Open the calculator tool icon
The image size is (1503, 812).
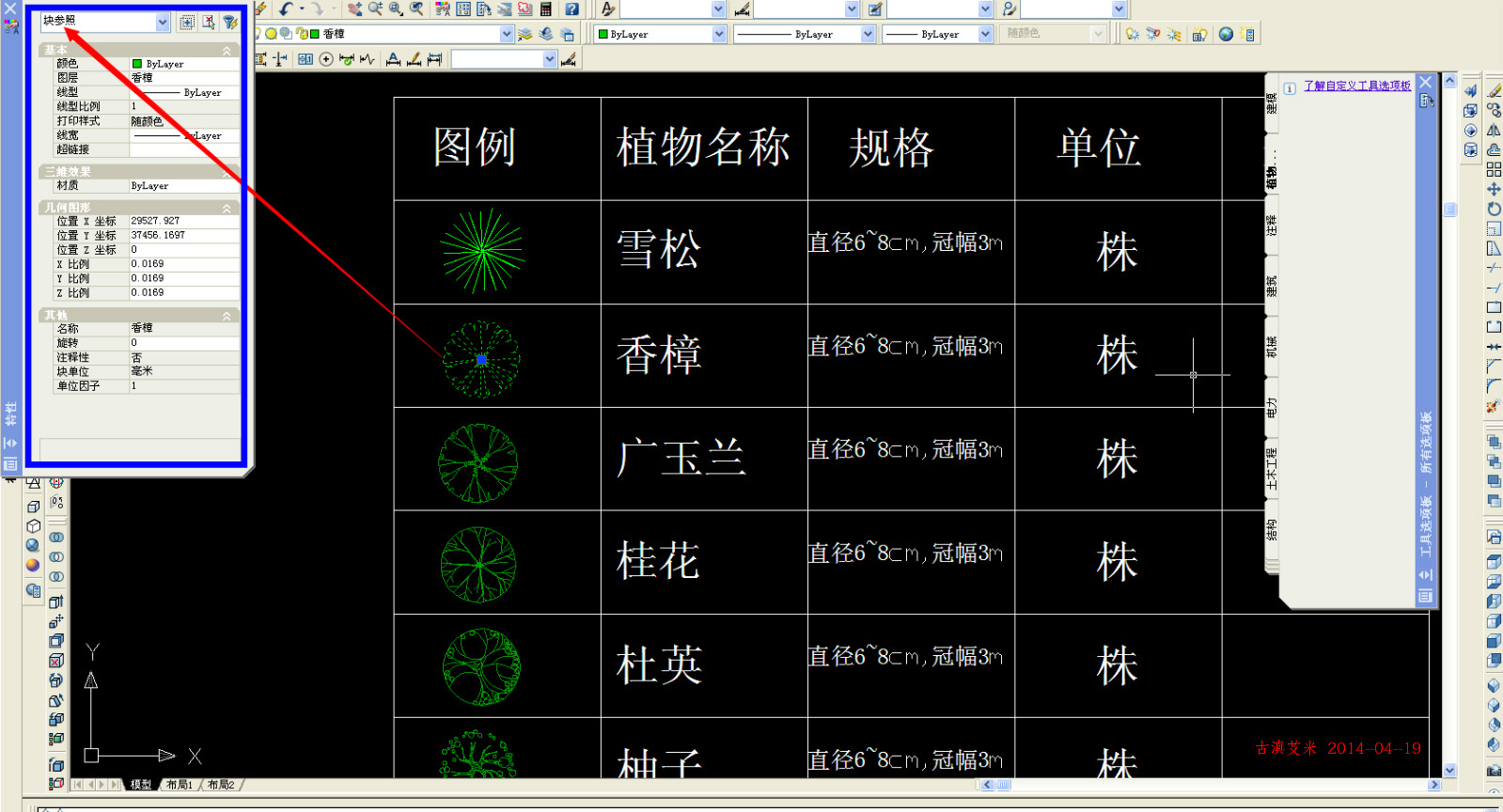click(545, 9)
